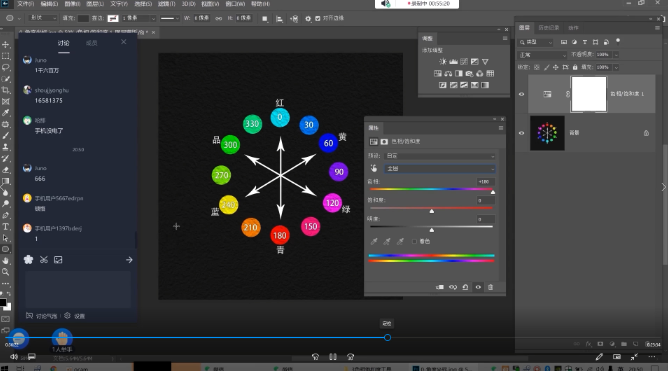Add a Levels adjustment from Adjustments panel

coord(453,62)
